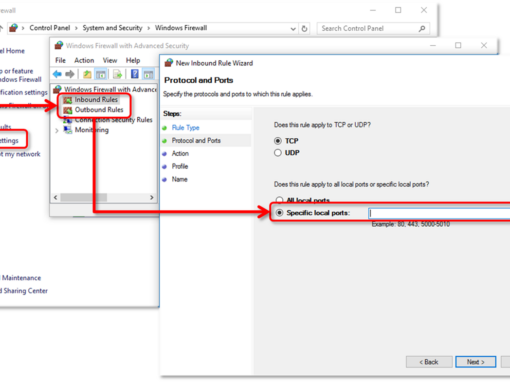
Task: Select the UDP radio button
Action: click(x=278, y=153)
